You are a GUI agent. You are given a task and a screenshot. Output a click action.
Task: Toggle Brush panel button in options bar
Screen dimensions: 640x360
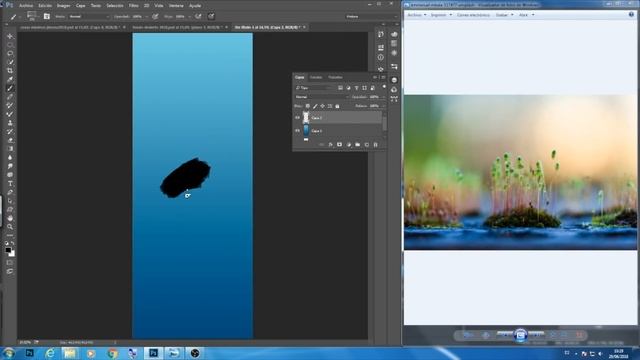coord(47,17)
